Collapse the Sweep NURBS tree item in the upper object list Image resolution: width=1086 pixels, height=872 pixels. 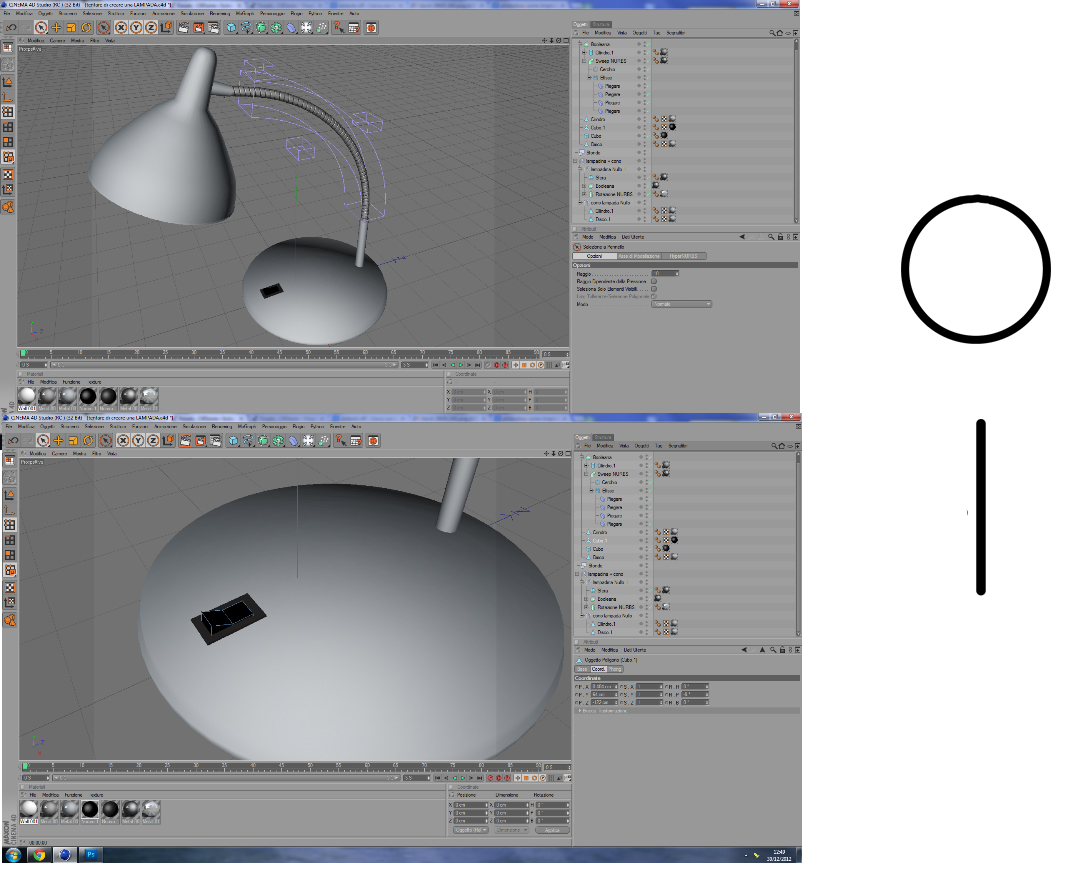(x=584, y=61)
